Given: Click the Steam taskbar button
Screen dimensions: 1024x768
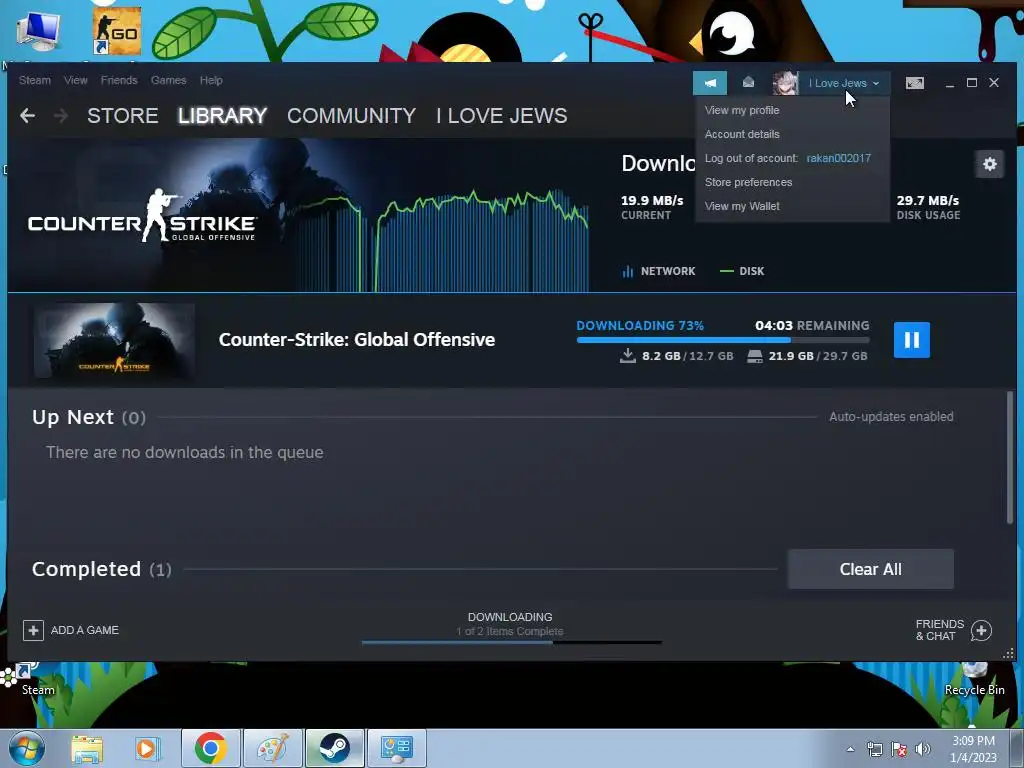Looking at the screenshot, I should [334, 748].
